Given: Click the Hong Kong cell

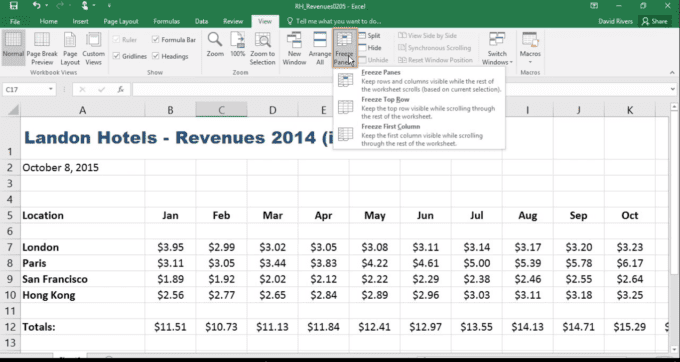Looking at the screenshot, I should [82, 295].
